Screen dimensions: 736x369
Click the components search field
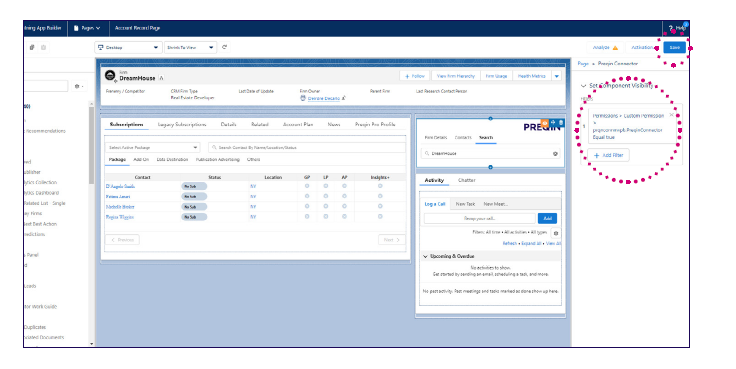click(46, 86)
